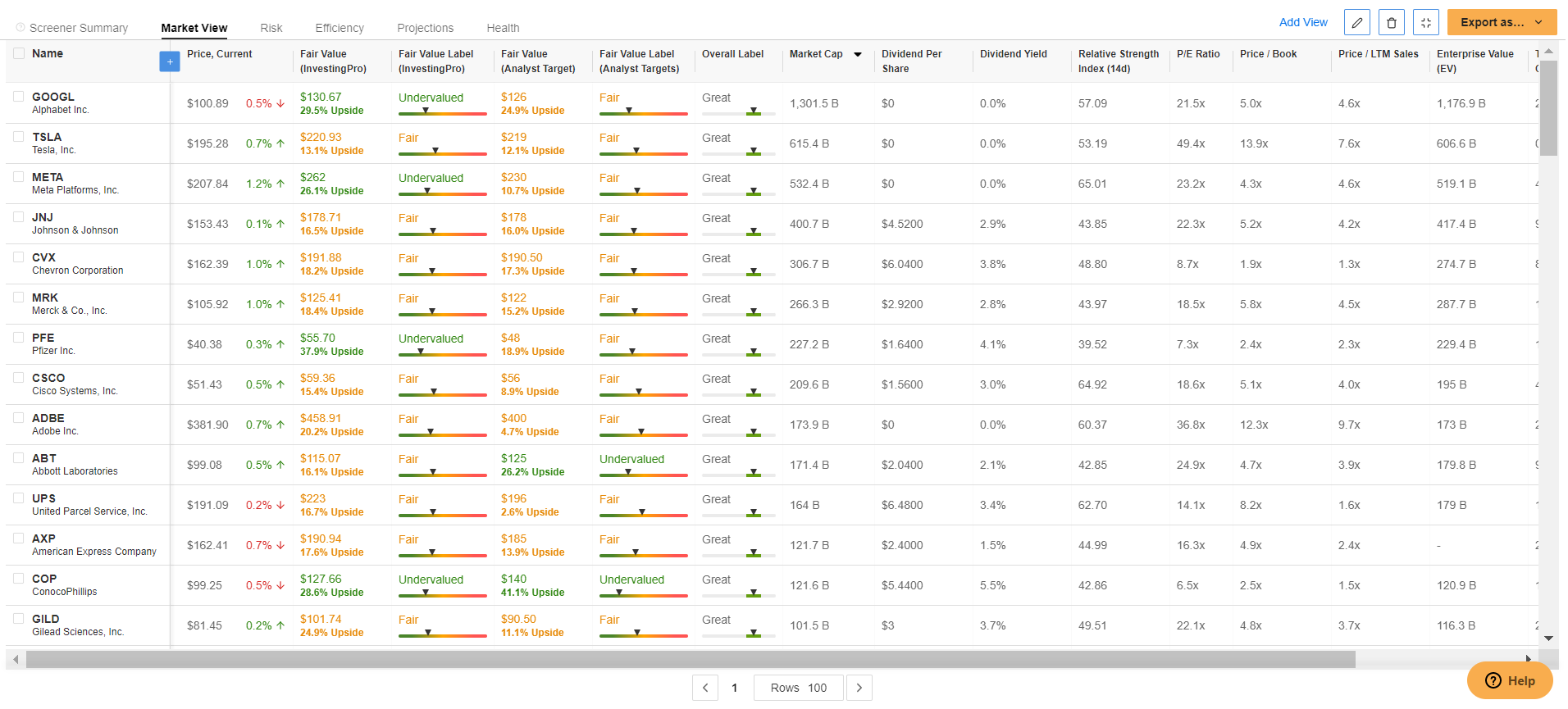Click the vertical scrollbar down arrow
The height and width of the screenshot is (709, 1568).
pyautogui.click(x=1548, y=639)
